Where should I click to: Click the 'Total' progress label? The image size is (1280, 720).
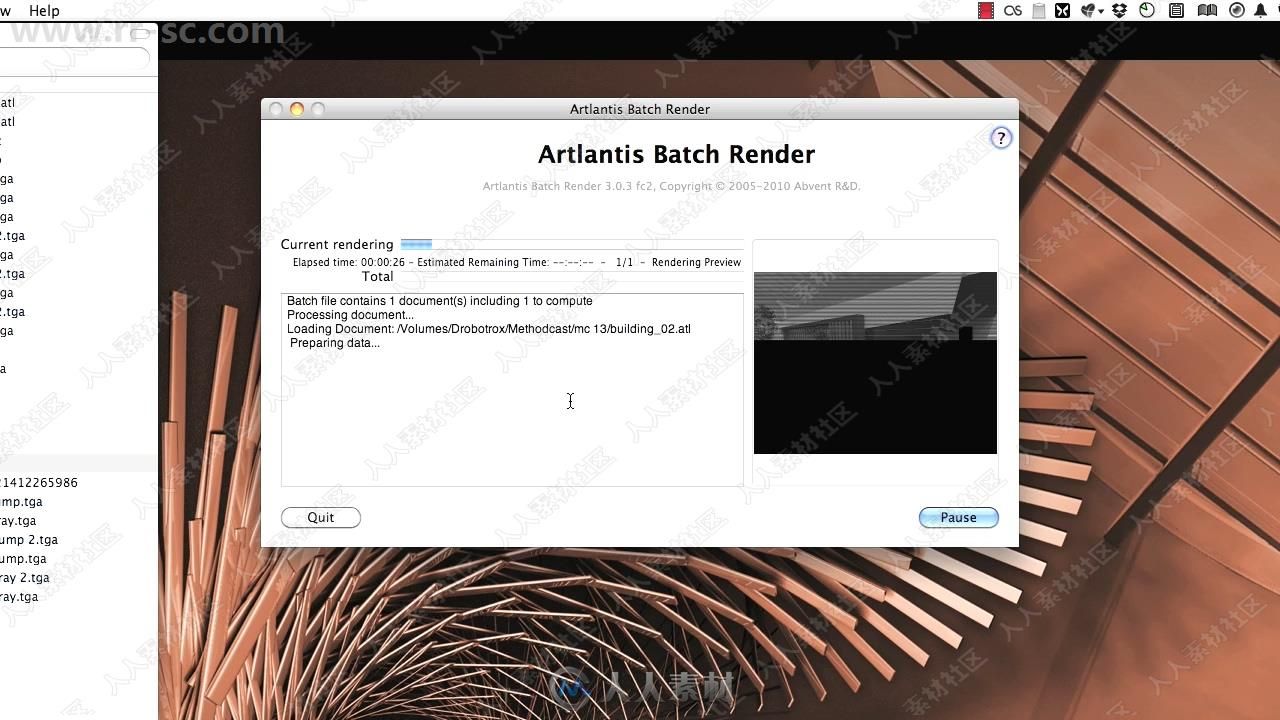click(x=377, y=276)
